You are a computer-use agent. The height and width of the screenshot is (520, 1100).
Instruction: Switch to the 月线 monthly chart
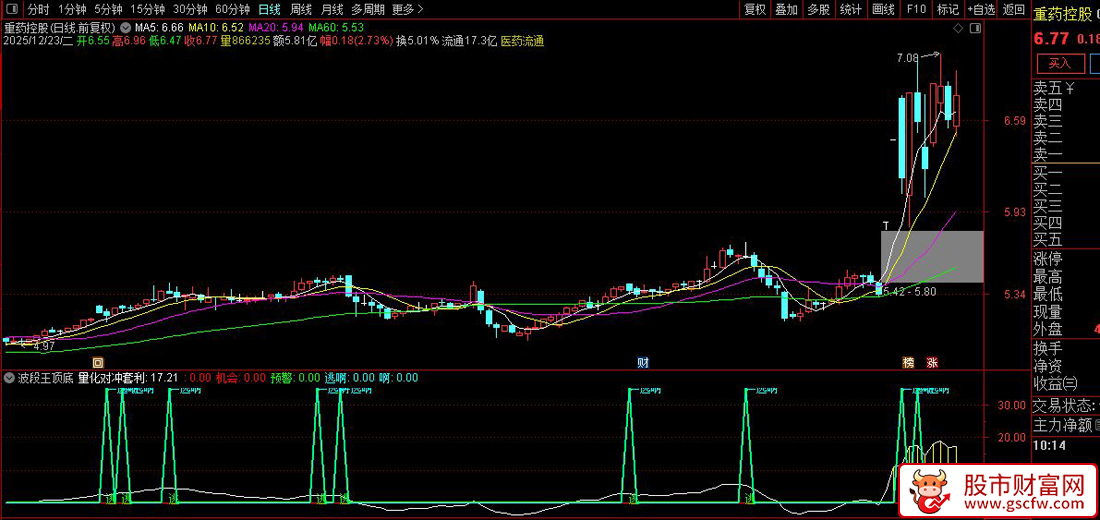[x=332, y=9]
